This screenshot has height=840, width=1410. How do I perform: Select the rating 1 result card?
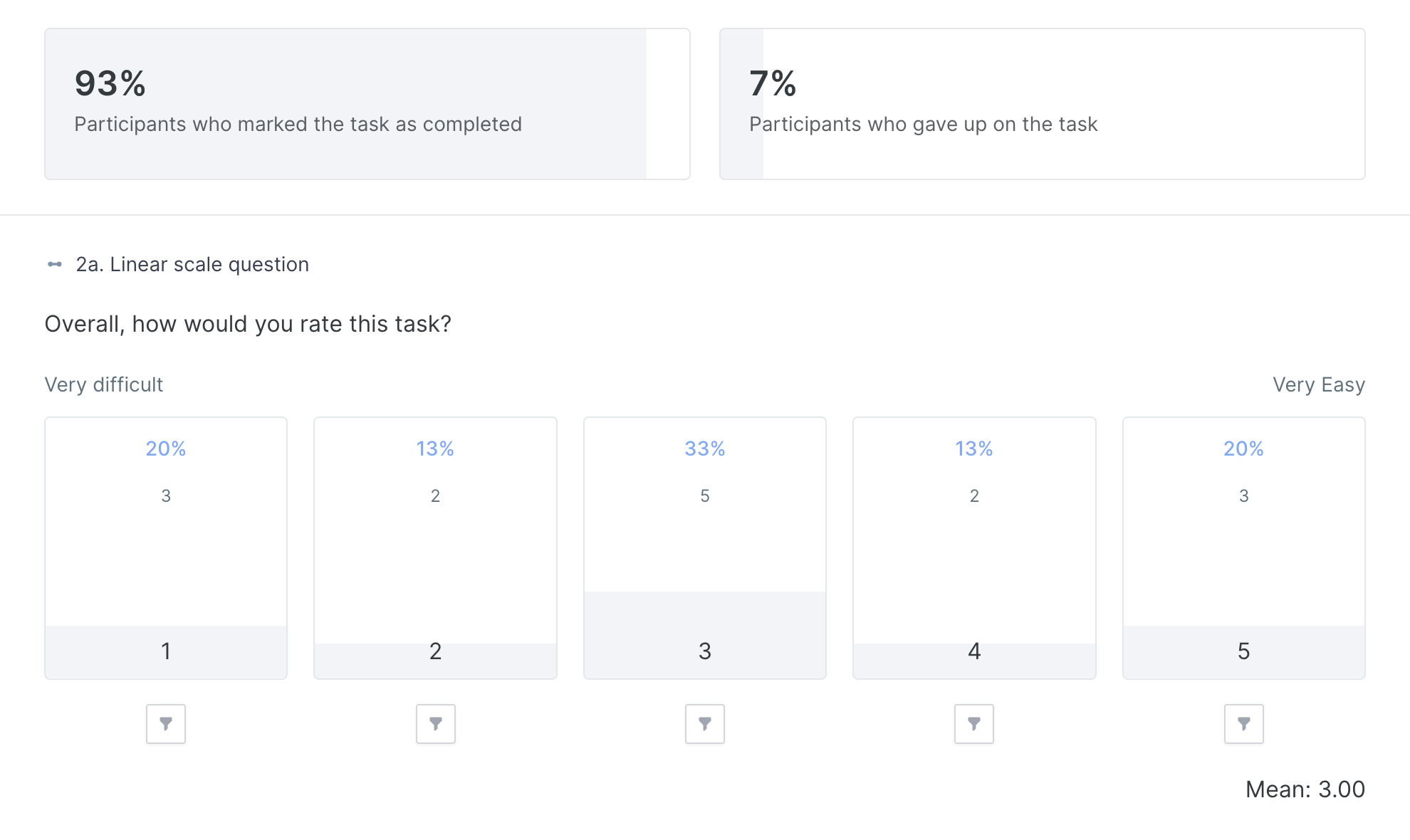(166, 548)
